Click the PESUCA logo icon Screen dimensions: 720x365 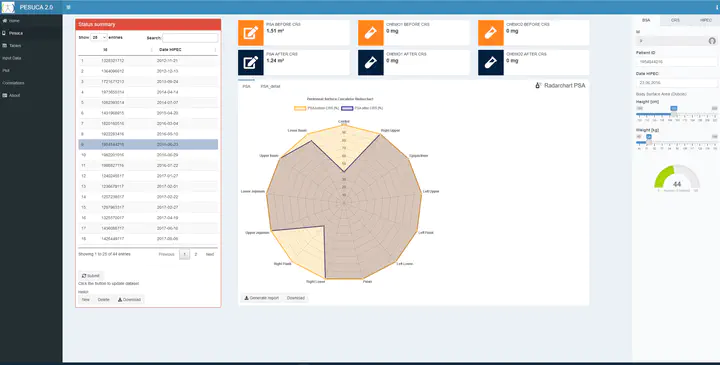tap(8, 7)
